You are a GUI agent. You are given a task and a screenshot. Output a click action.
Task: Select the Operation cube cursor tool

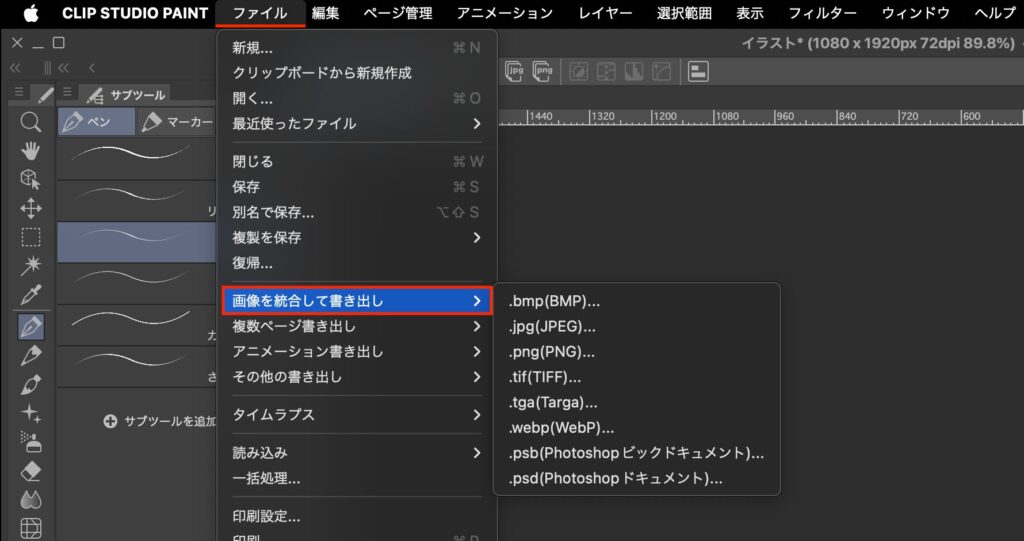click(x=31, y=180)
